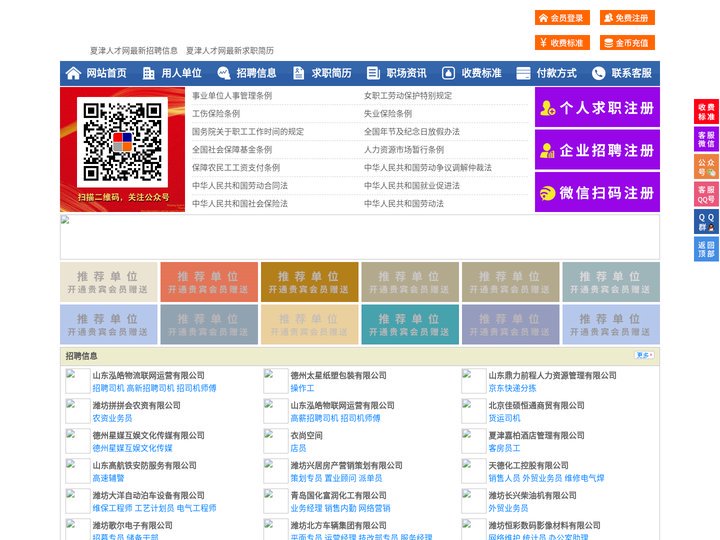Click the 返回顶部 side button
Screen dimensions: 720x540
point(706,249)
